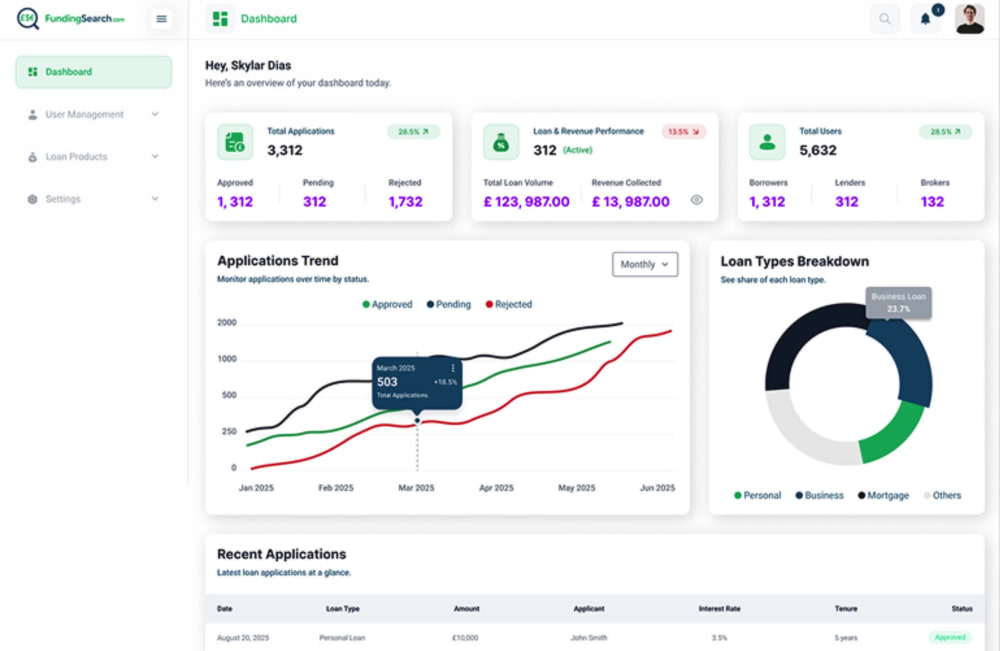Select Dashboard in the sidebar
This screenshot has height=651, width=1000.
(94, 72)
